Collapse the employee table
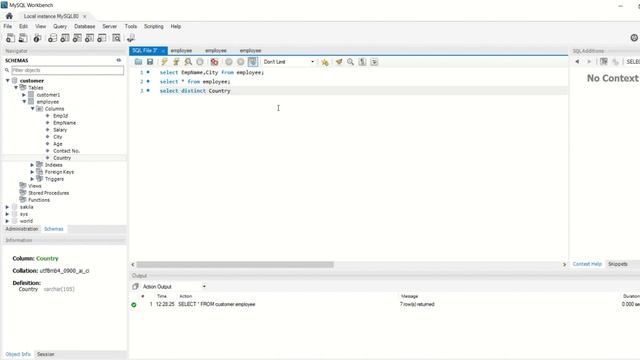 [x=24, y=102]
